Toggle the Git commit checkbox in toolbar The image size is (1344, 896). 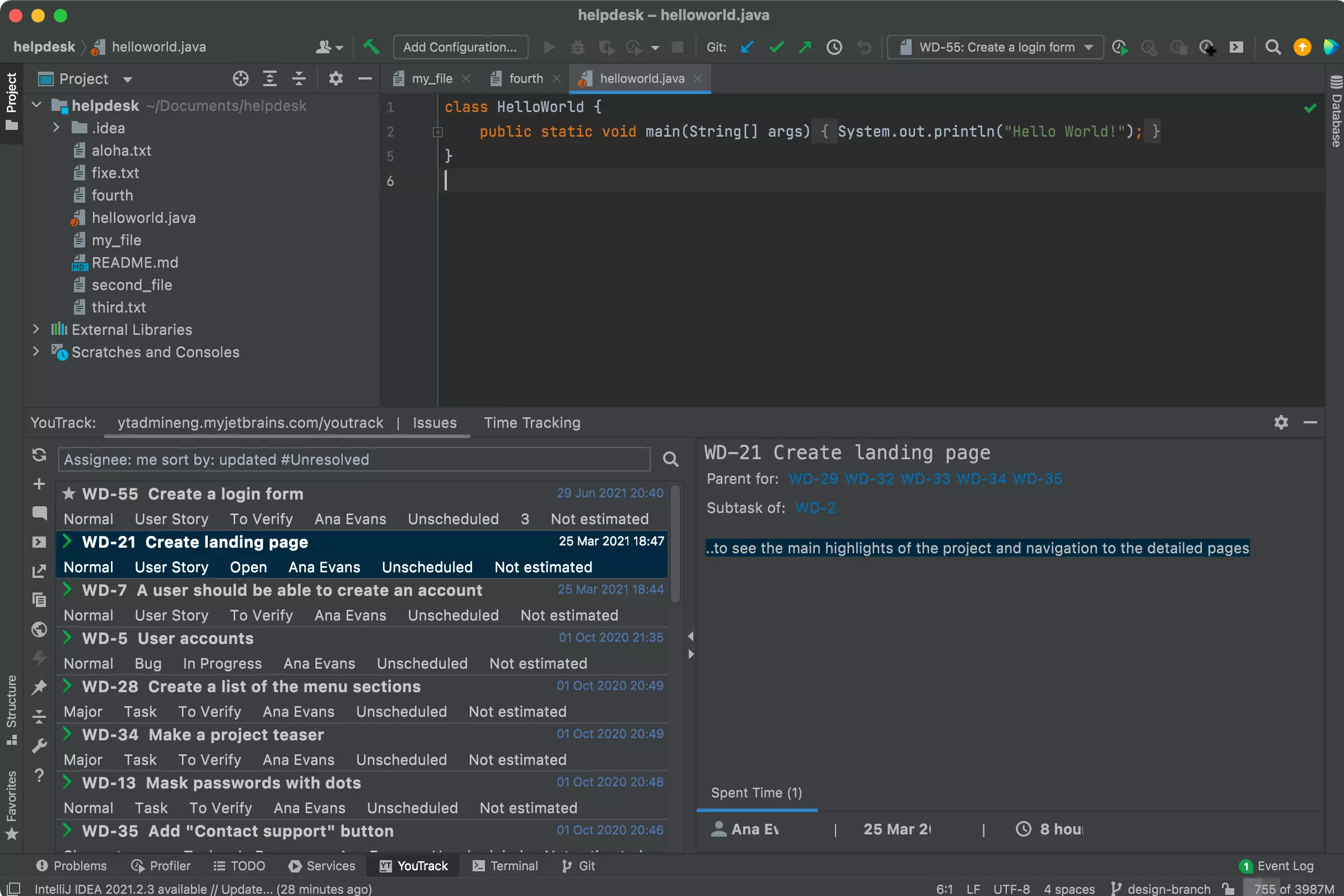[775, 47]
